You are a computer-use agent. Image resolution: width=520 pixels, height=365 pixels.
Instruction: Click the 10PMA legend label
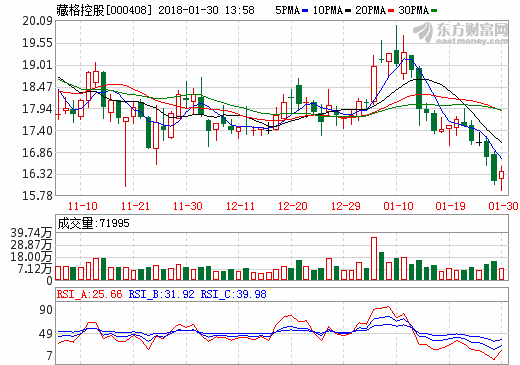tap(328, 11)
